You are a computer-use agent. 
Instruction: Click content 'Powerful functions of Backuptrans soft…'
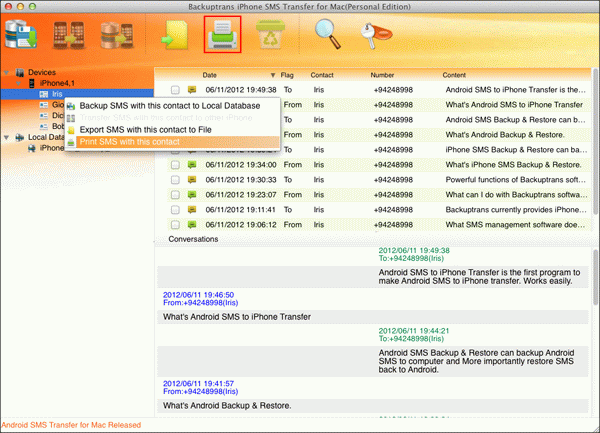[x=515, y=180]
